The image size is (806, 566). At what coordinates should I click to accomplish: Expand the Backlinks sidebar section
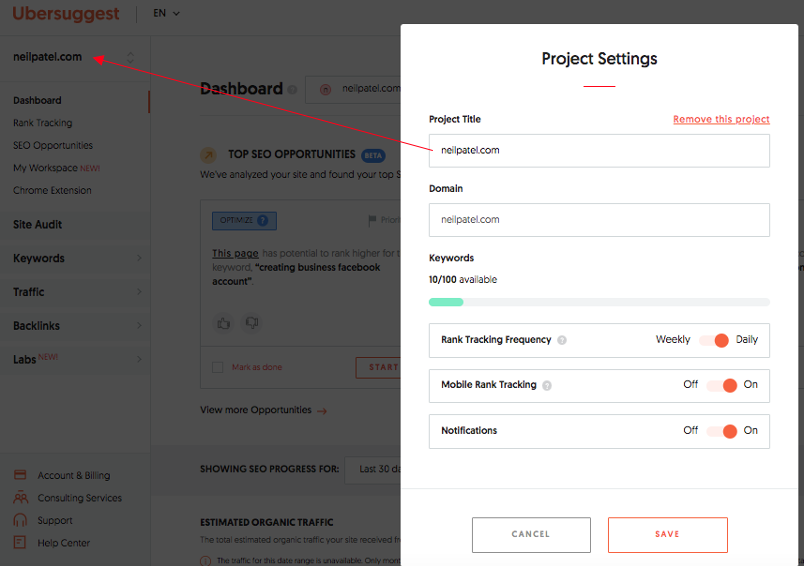point(76,326)
